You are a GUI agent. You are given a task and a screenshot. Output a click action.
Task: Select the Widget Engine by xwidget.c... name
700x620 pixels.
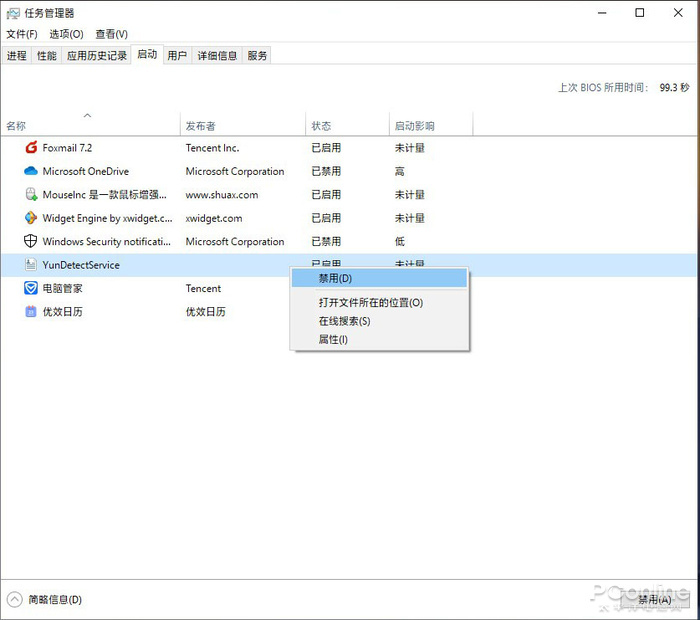point(107,218)
